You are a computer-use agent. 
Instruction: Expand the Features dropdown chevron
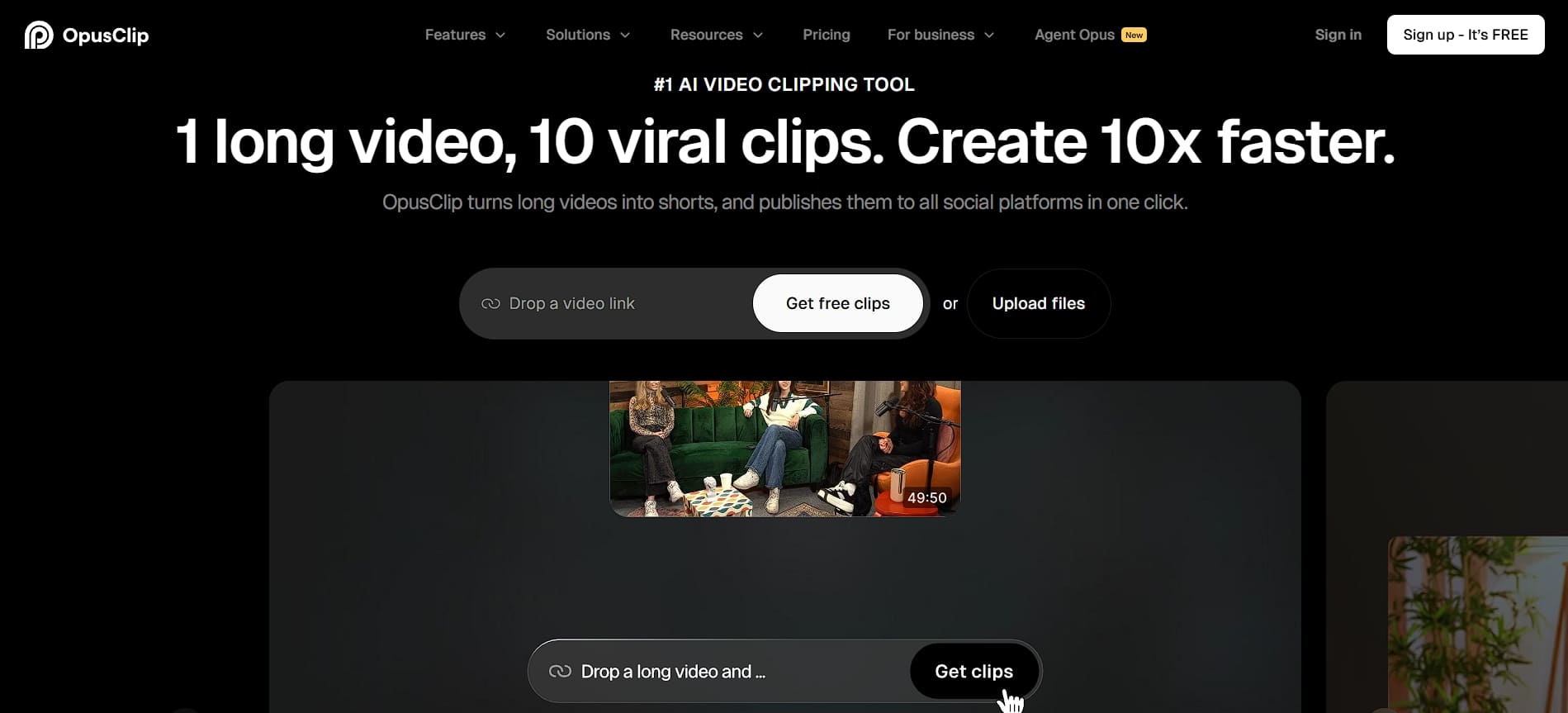tap(500, 35)
